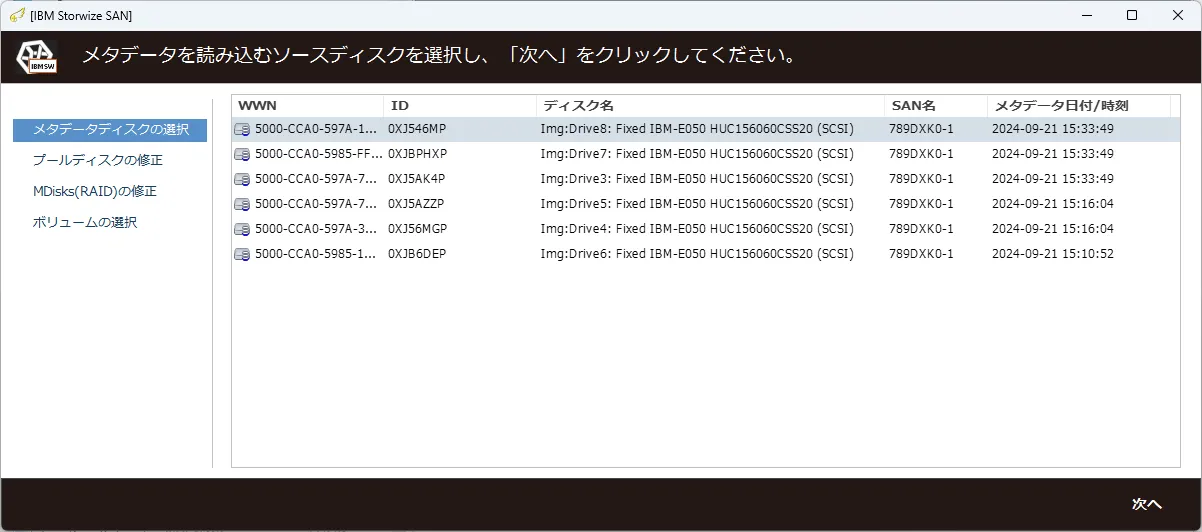The width and height of the screenshot is (1202, 532).
Task: Open the ボリュームの選択 step
Action: pyautogui.click(x=85, y=222)
